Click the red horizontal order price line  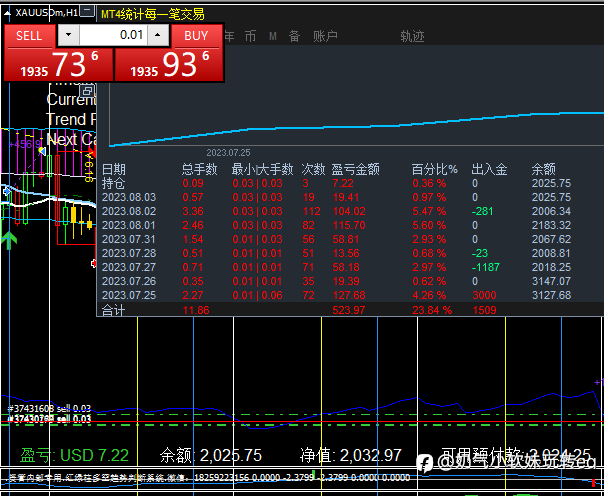[302, 422]
